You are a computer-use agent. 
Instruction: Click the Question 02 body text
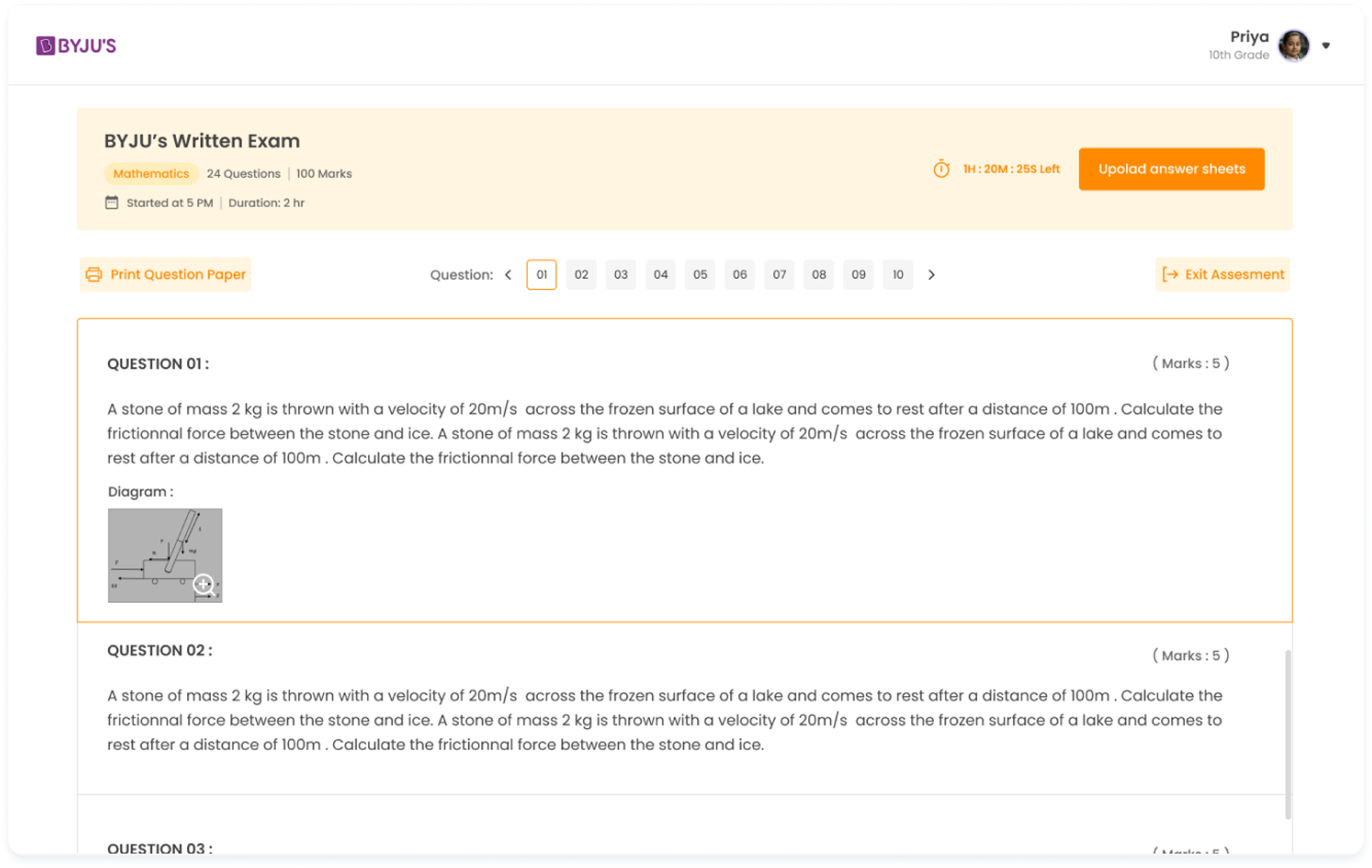(x=665, y=720)
